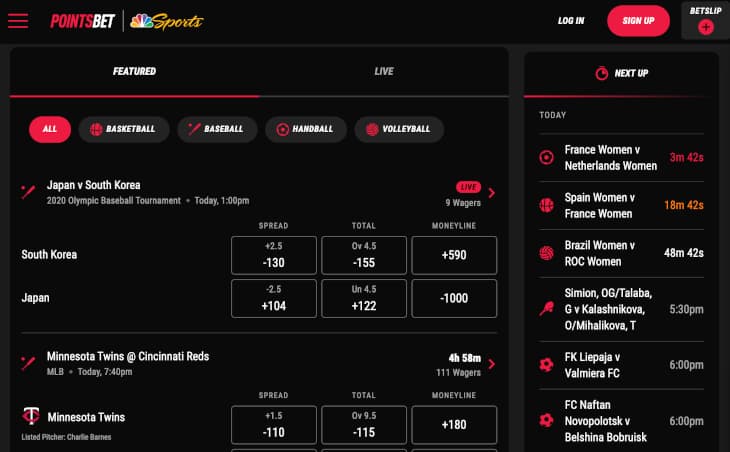Image resolution: width=730 pixels, height=452 pixels.
Task: Click the '5:30pm' start time
Action: coord(686,309)
